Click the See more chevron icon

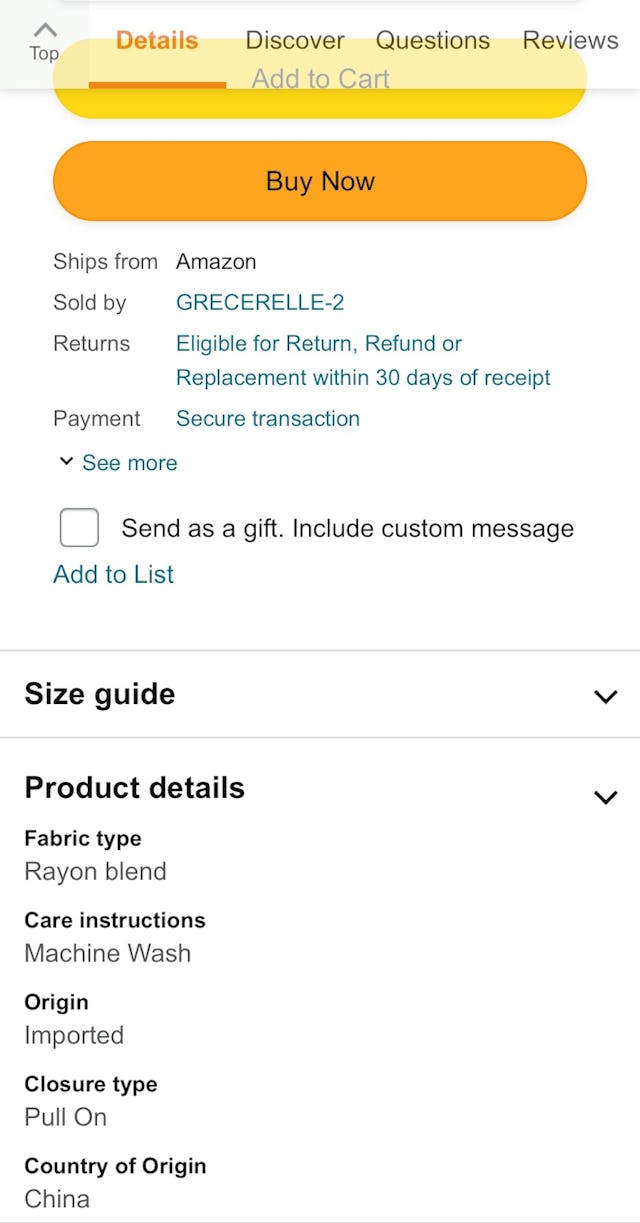point(66,462)
